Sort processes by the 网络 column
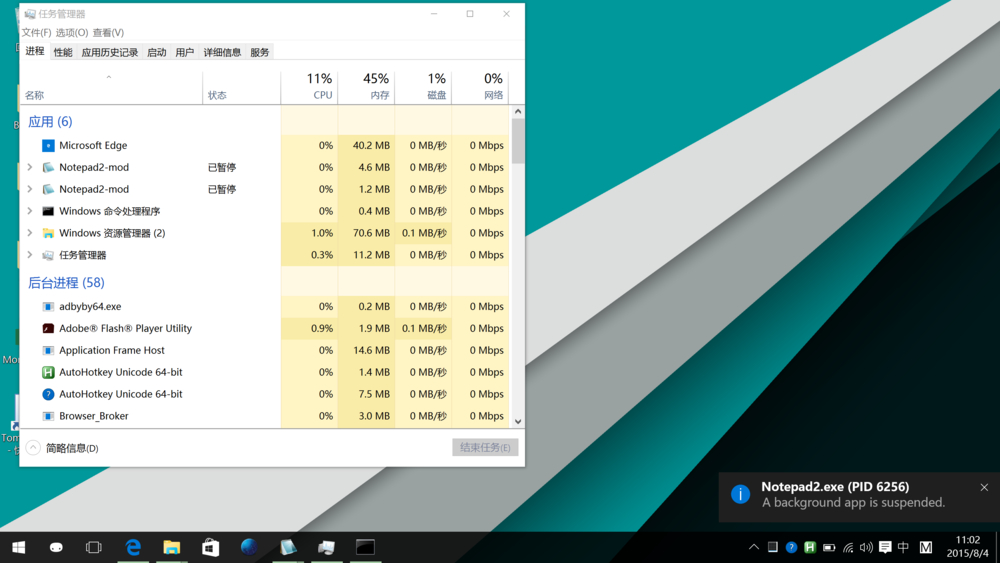Image resolution: width=1000 pixels, height=563 pixels. (480, 86)
